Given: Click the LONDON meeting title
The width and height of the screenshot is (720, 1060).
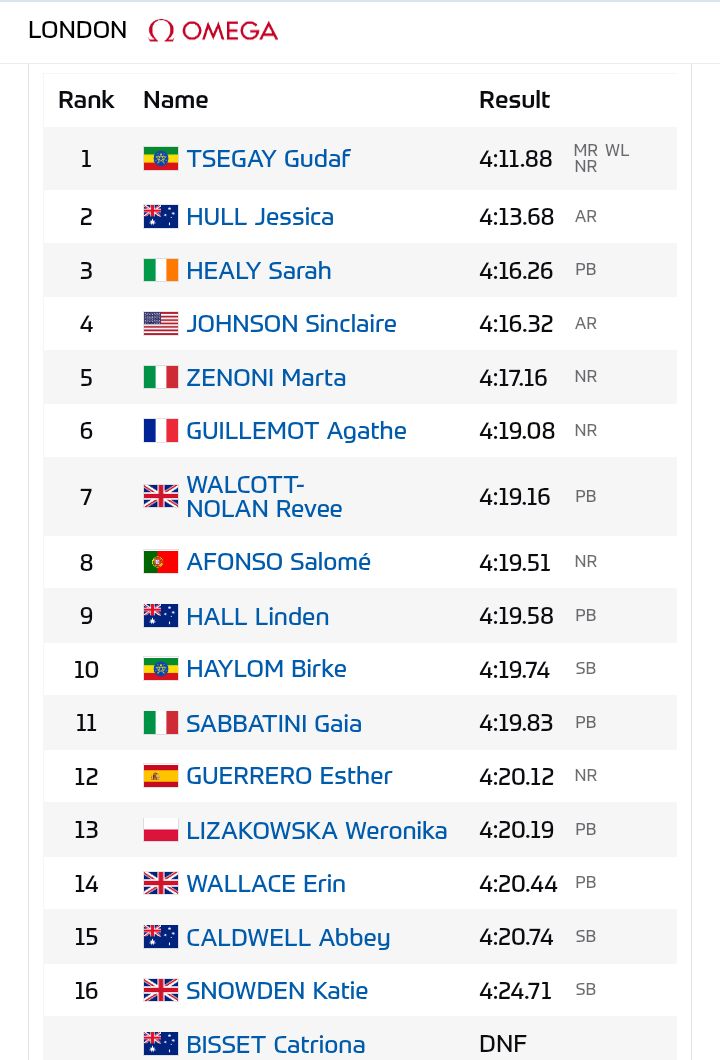Looking at the screenshot, I should click(x=78, y=30).
